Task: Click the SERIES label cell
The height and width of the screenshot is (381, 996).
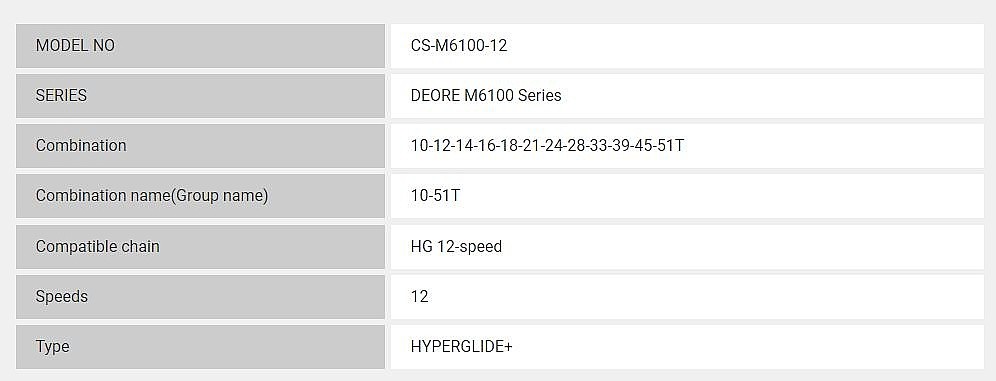Action: point(200,96)
